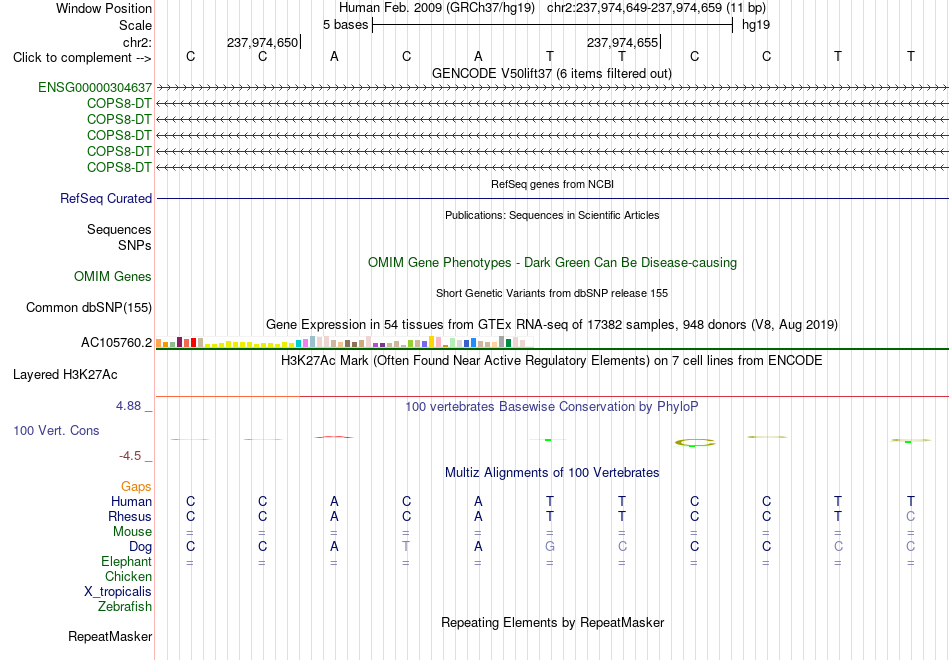The height and width of the screenshot is (660, 950).
Task: Click the mismatched G in Dog row
Action: click(550, 547)
